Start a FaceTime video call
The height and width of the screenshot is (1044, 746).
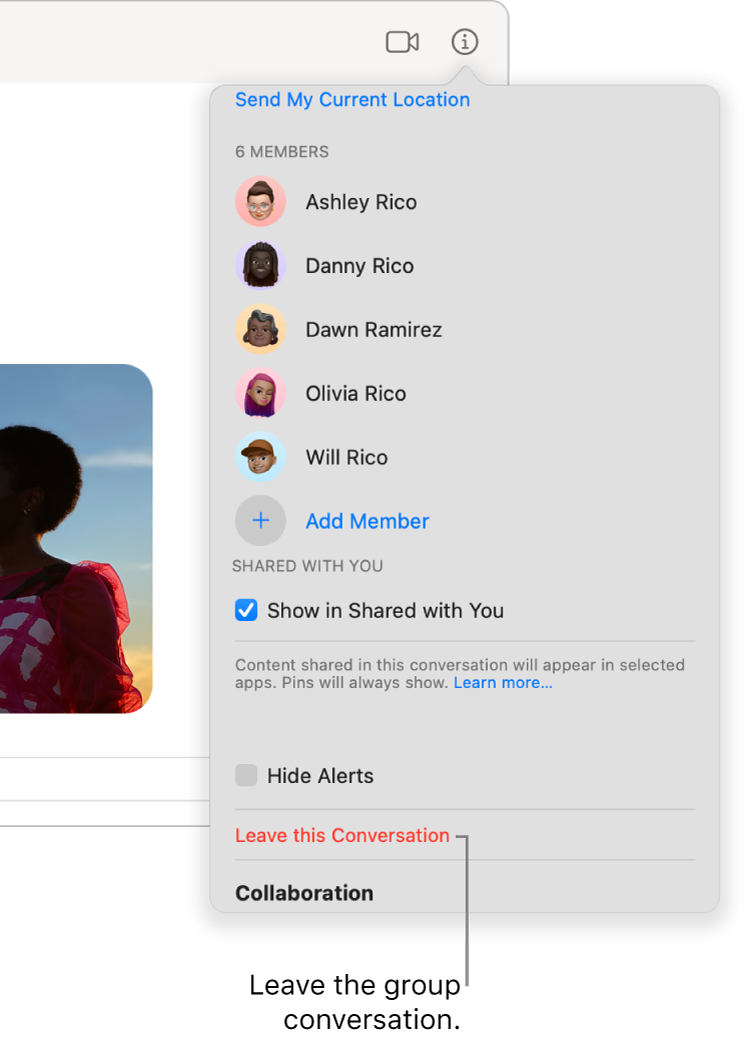point(401,42)
